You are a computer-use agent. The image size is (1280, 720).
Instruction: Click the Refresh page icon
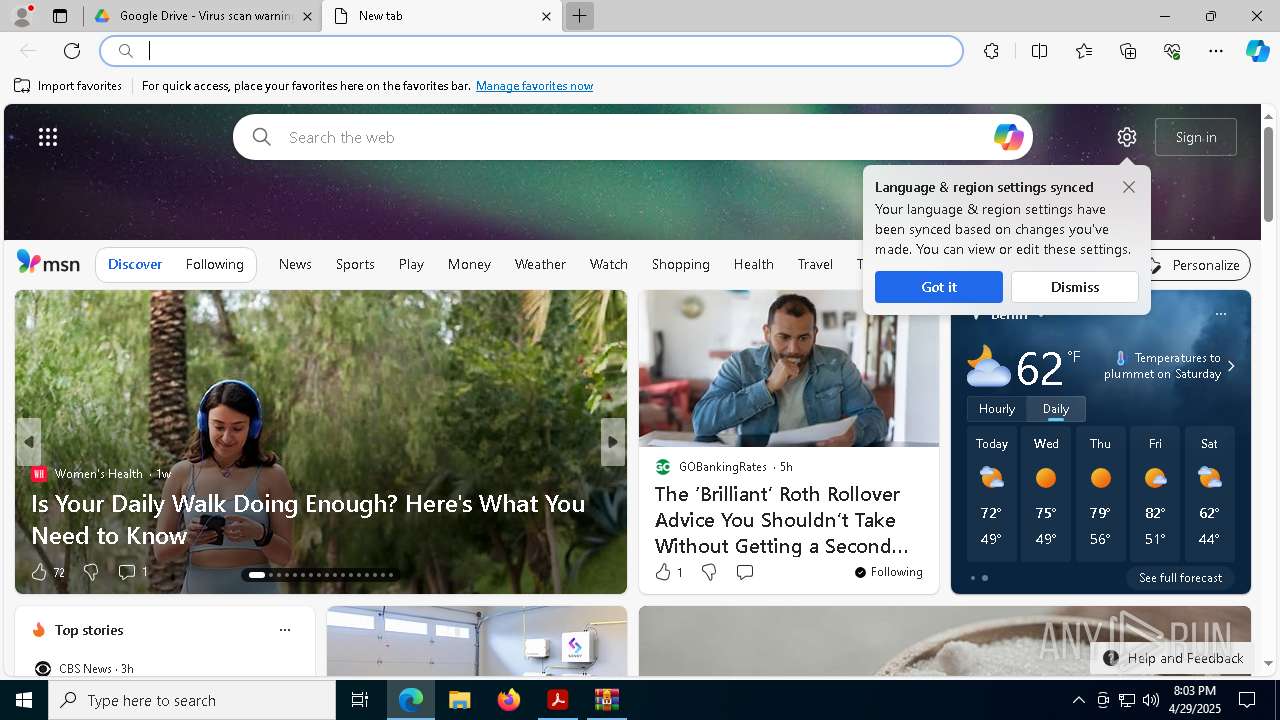point(72,51)
